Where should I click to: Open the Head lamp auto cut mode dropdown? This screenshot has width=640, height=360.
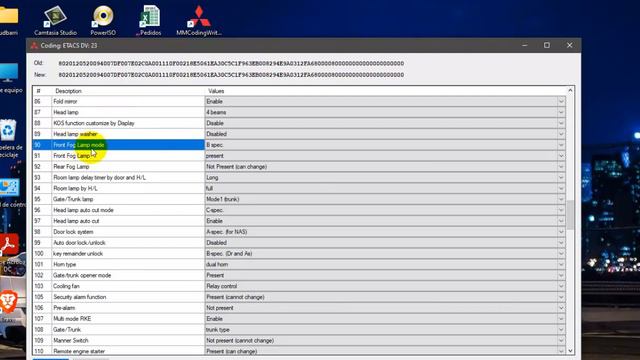click(561, 210)
